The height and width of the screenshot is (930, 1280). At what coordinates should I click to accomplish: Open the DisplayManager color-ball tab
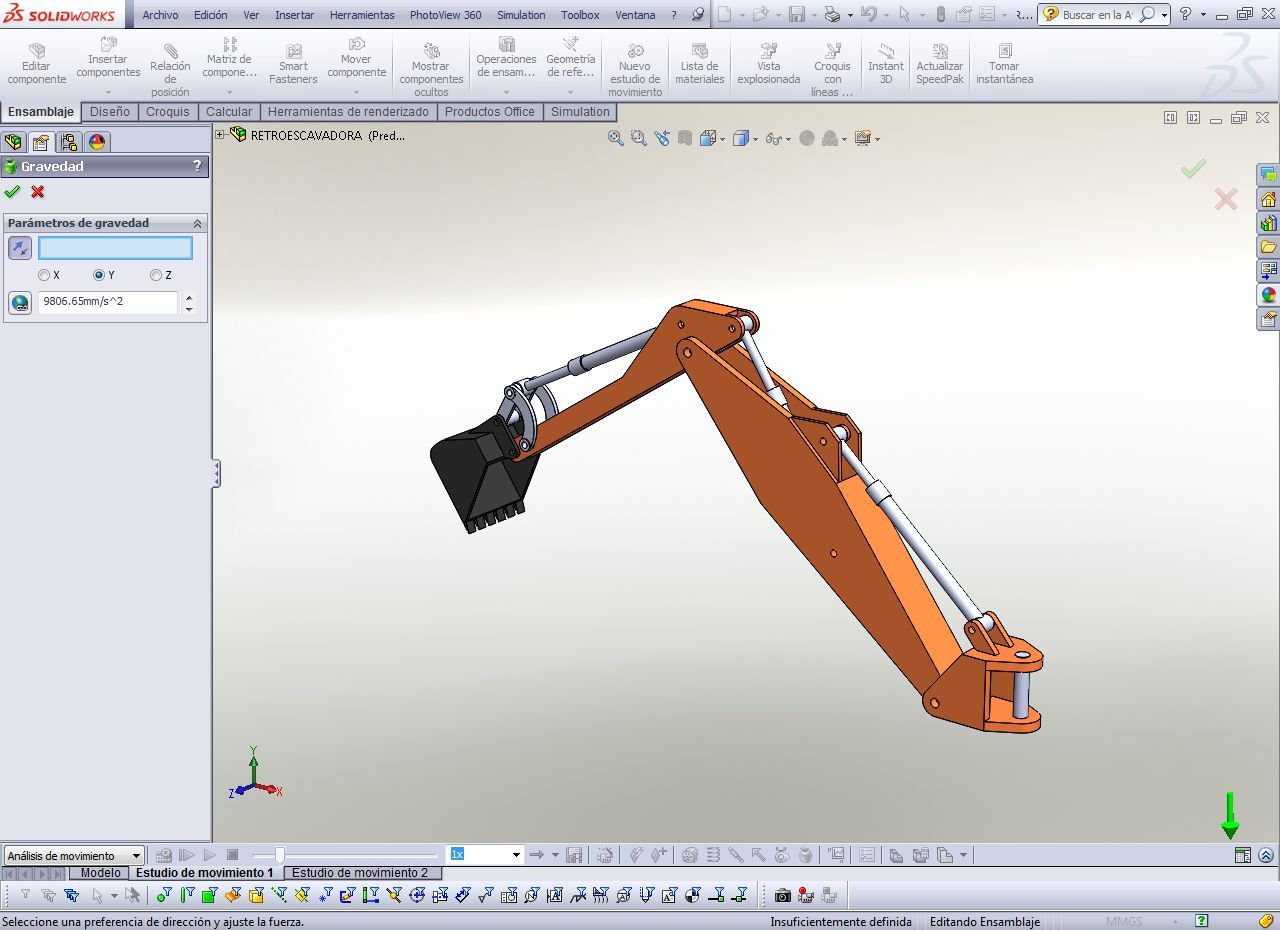click(x=96, y=142)
